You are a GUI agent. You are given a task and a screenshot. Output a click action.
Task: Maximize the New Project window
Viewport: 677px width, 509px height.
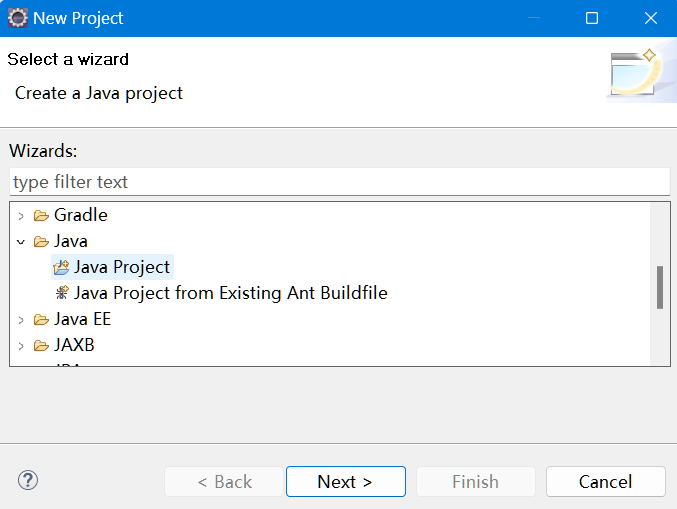click(592, 18)
